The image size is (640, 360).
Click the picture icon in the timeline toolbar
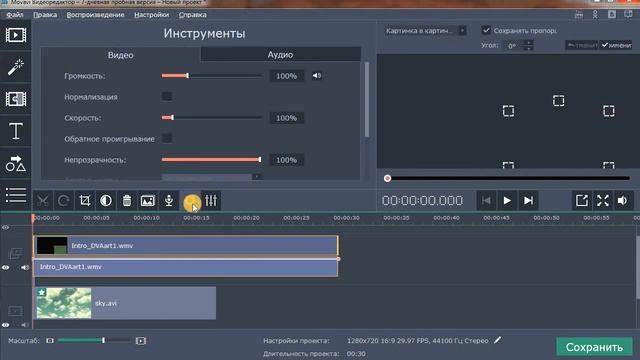click(148, 200)
